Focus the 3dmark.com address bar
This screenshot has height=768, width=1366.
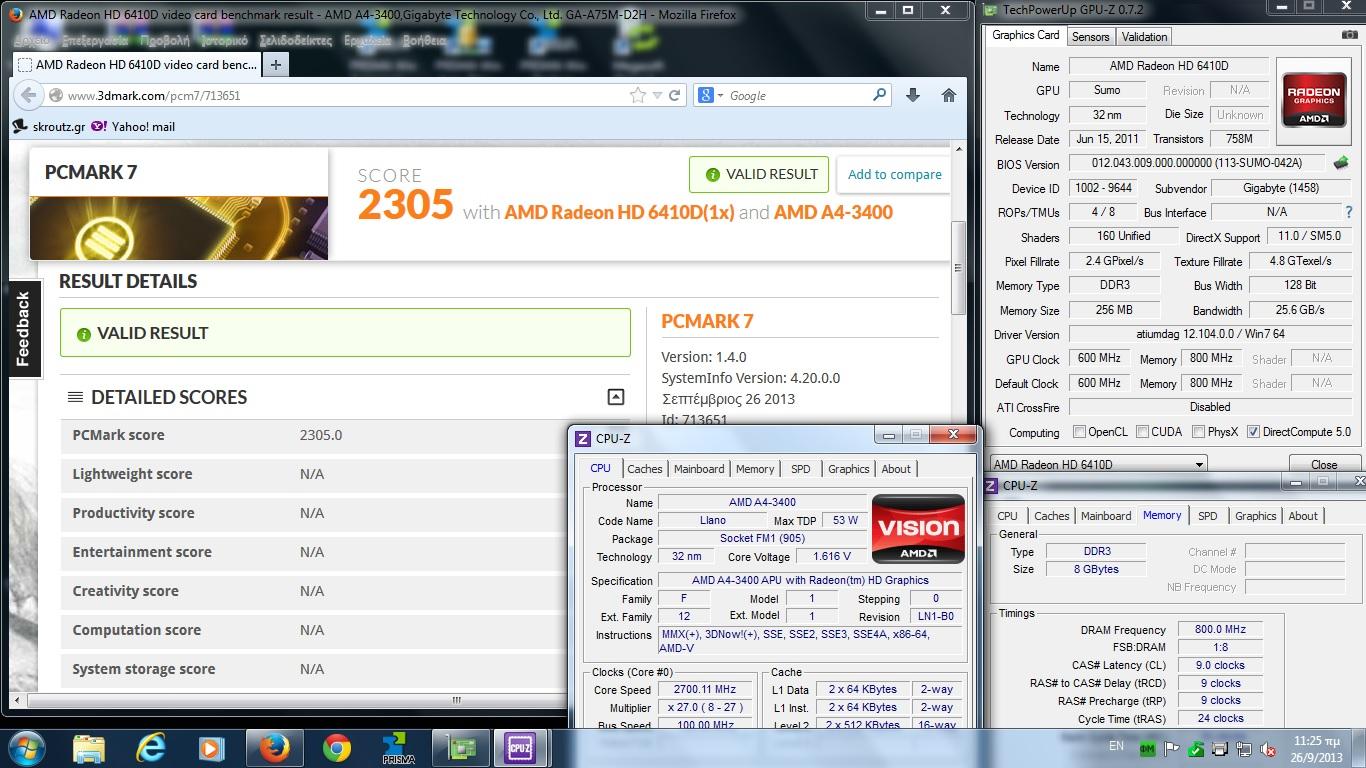coord(340,95)
